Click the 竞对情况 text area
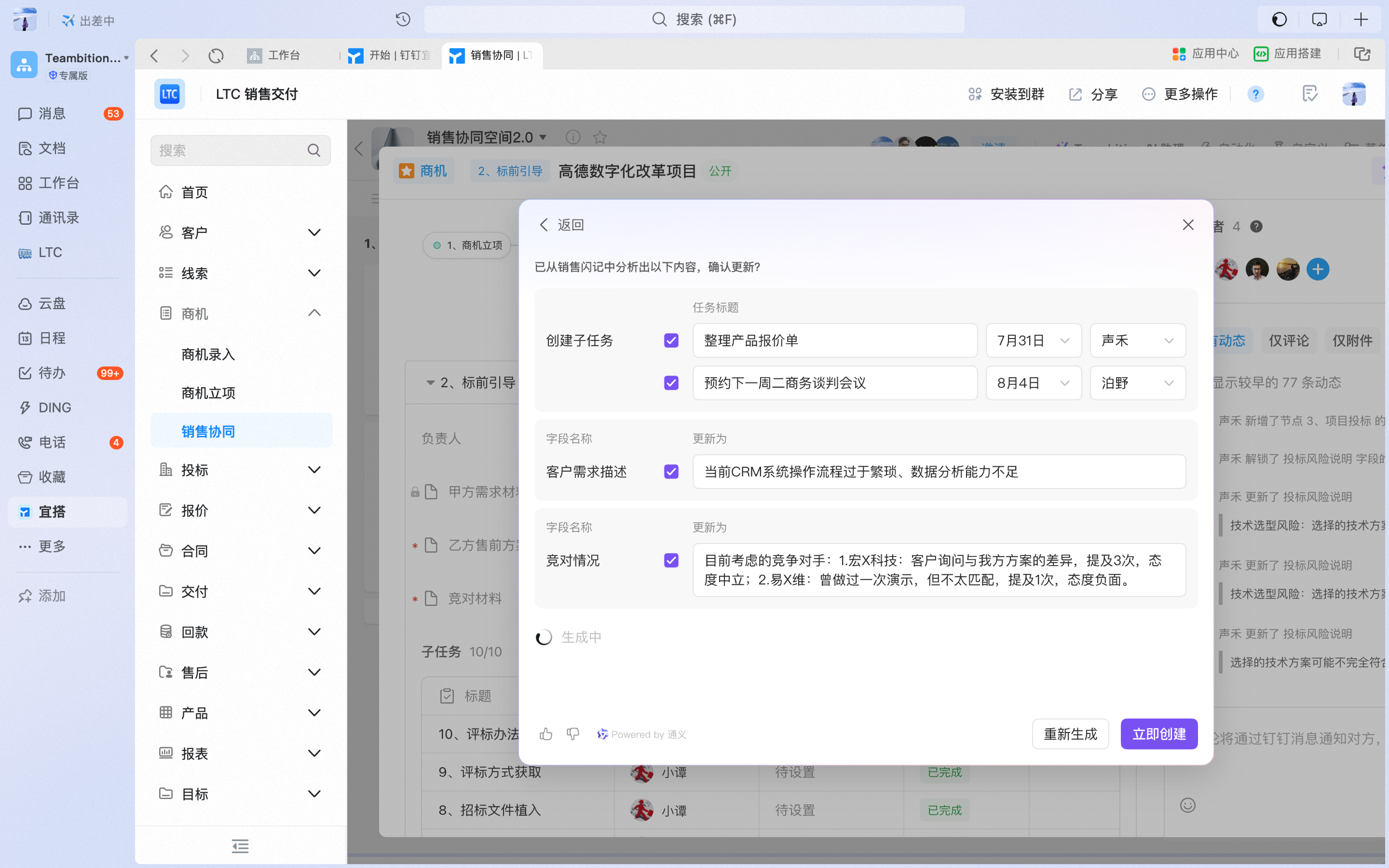 [x=939, y=570]
